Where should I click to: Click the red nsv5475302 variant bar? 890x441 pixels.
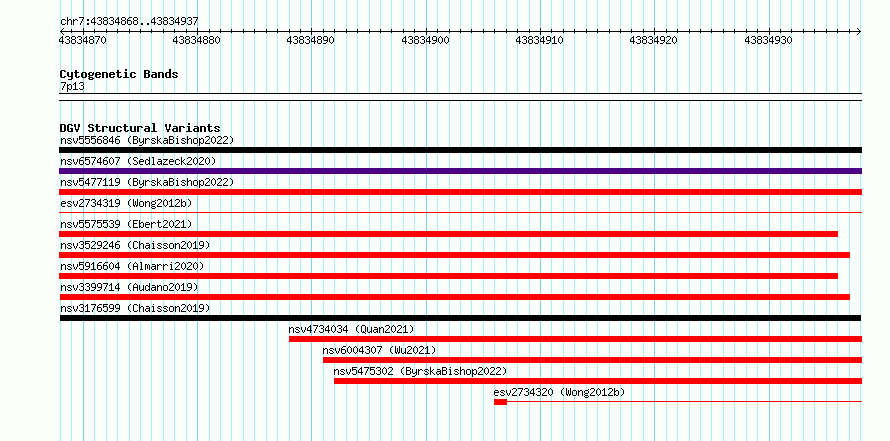pyautogui.click(x=598, y=381)
